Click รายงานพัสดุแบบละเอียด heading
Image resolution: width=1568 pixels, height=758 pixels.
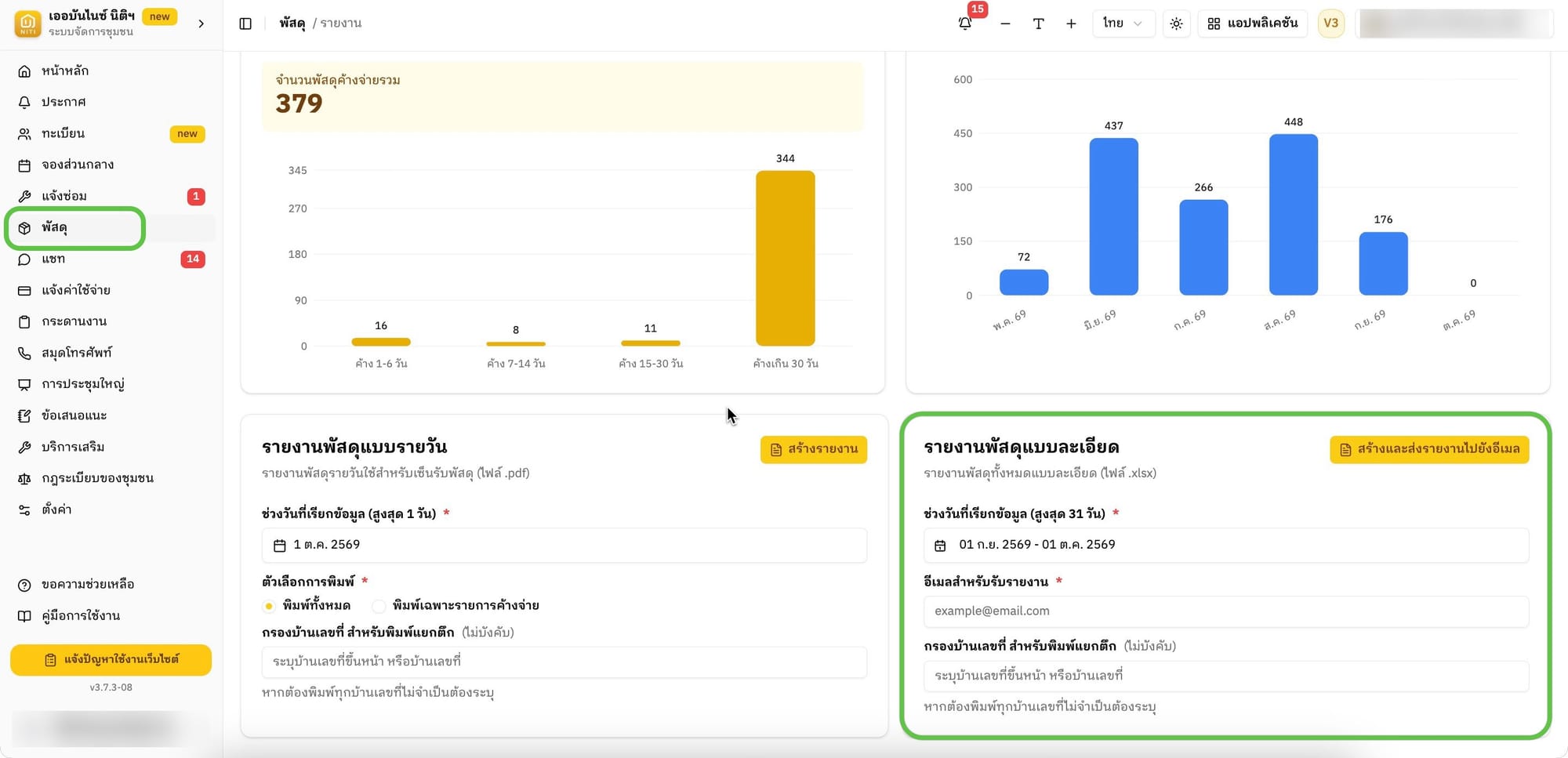coord(1022,447)
